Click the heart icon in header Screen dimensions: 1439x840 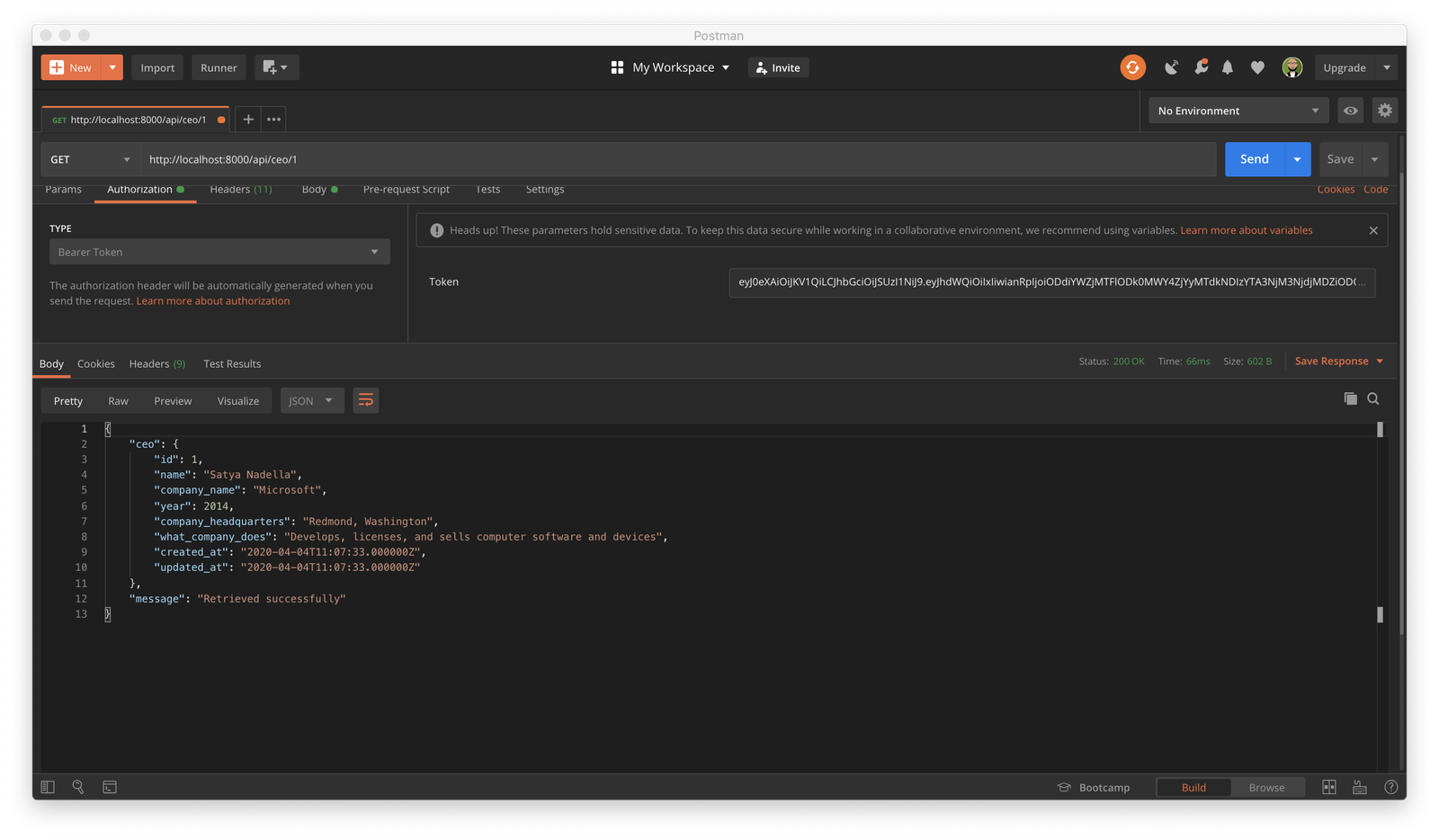click(1257, 67)
